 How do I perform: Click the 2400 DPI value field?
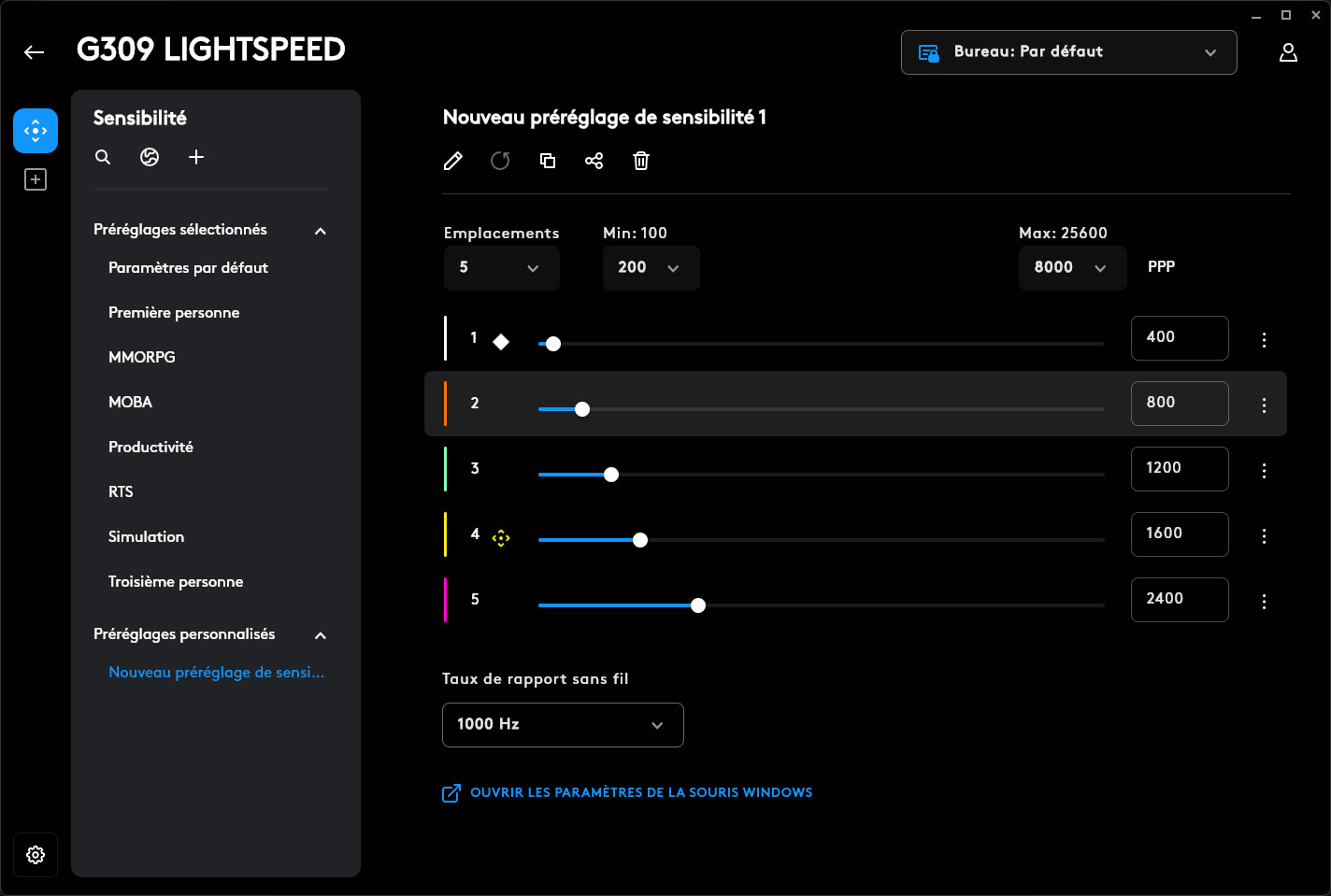[x=1180, y=600]
